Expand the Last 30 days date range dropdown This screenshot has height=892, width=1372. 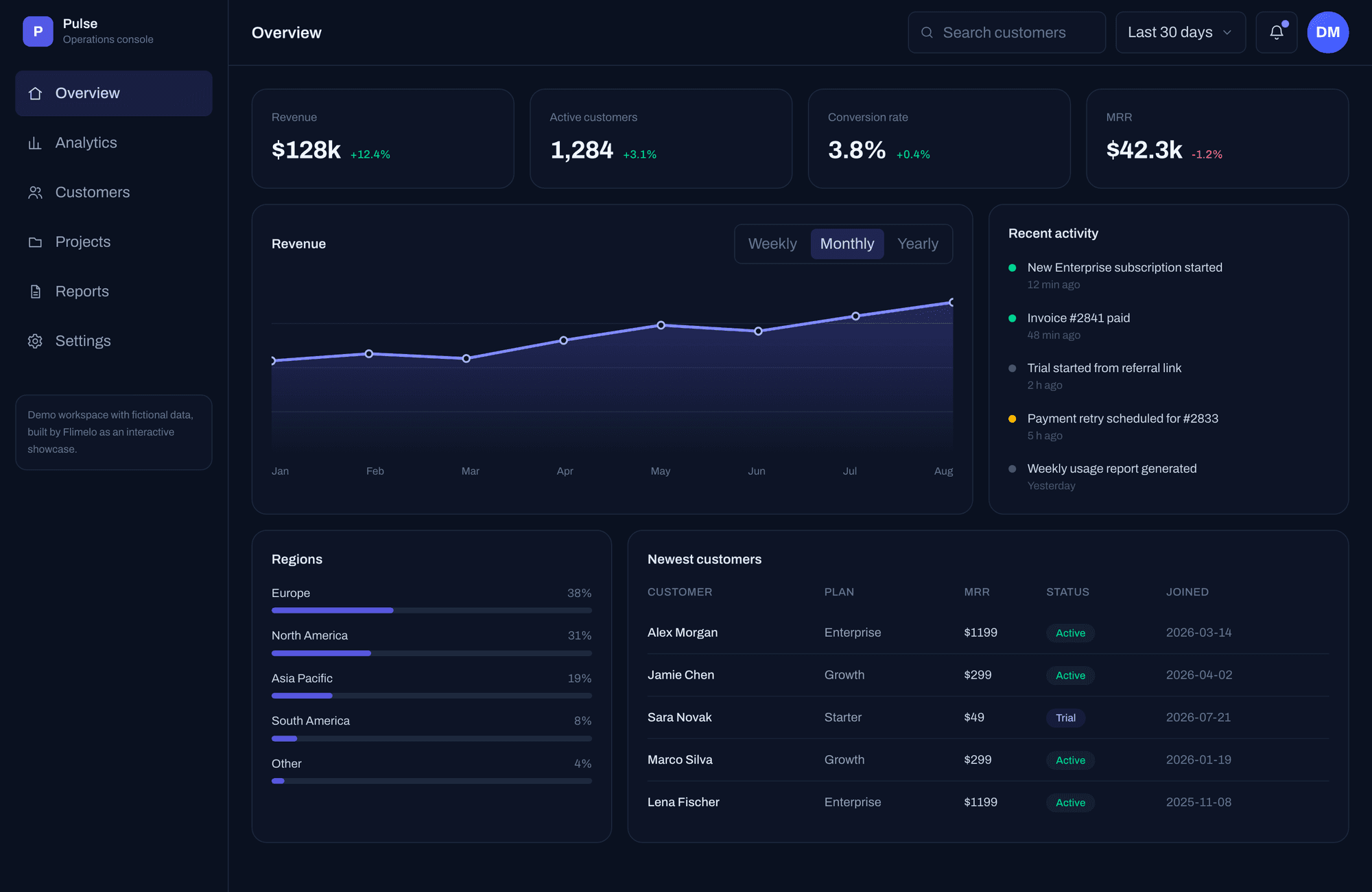[x=1181, y=32]
